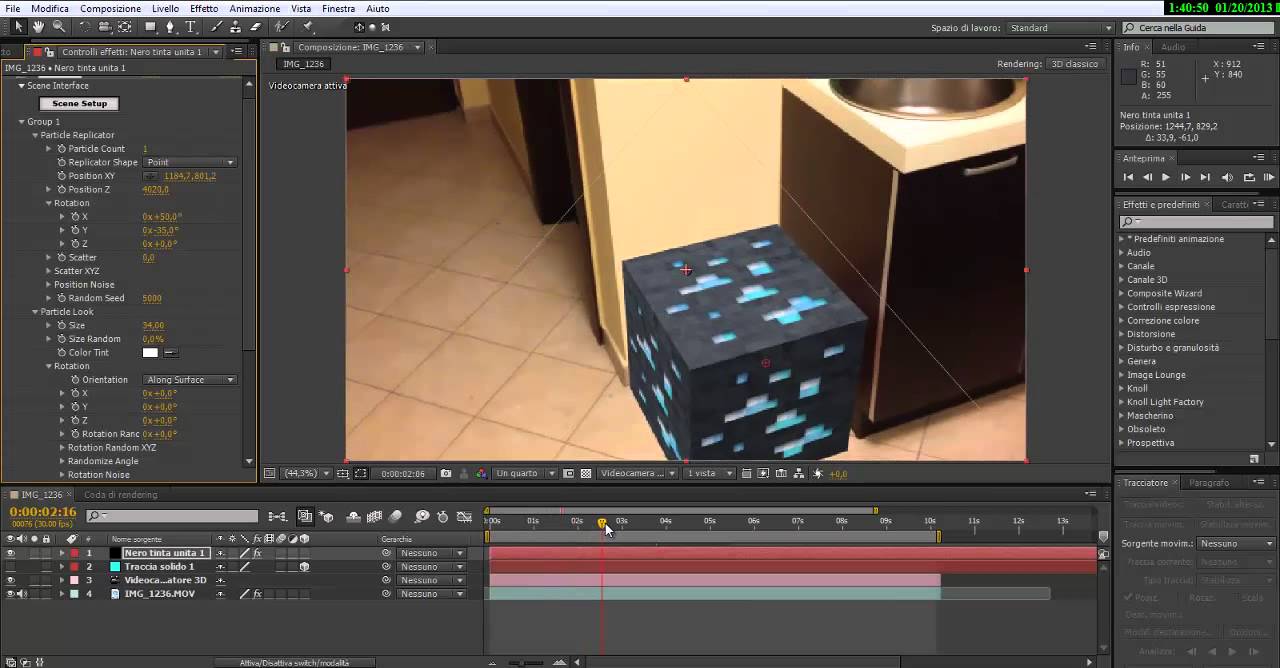Switch to the Coda di rendering tab
Viewport: 1280px width, 668px height.
tap(120, 494)
